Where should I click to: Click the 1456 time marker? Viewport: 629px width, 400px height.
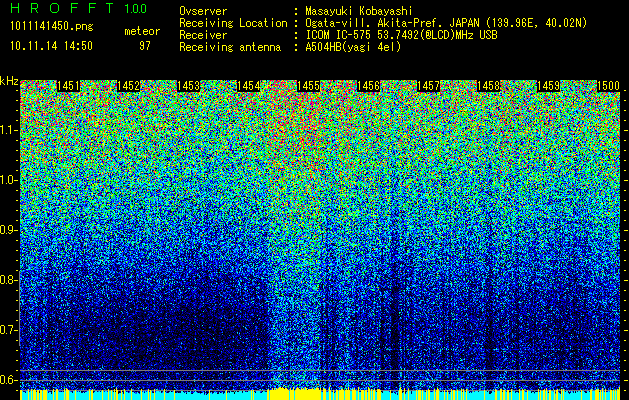point(369,86)
